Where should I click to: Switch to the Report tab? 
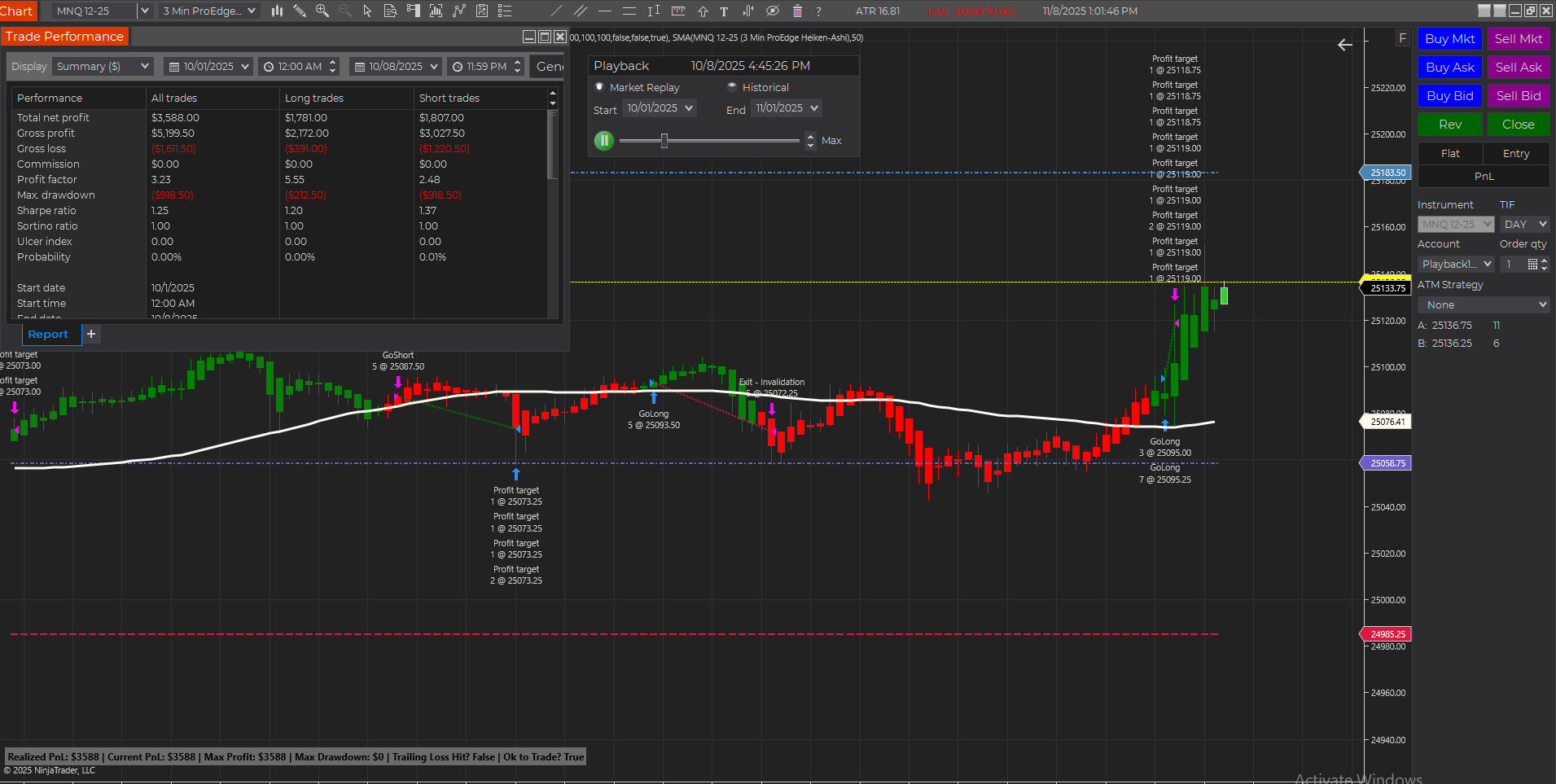(x=48, y=334)
